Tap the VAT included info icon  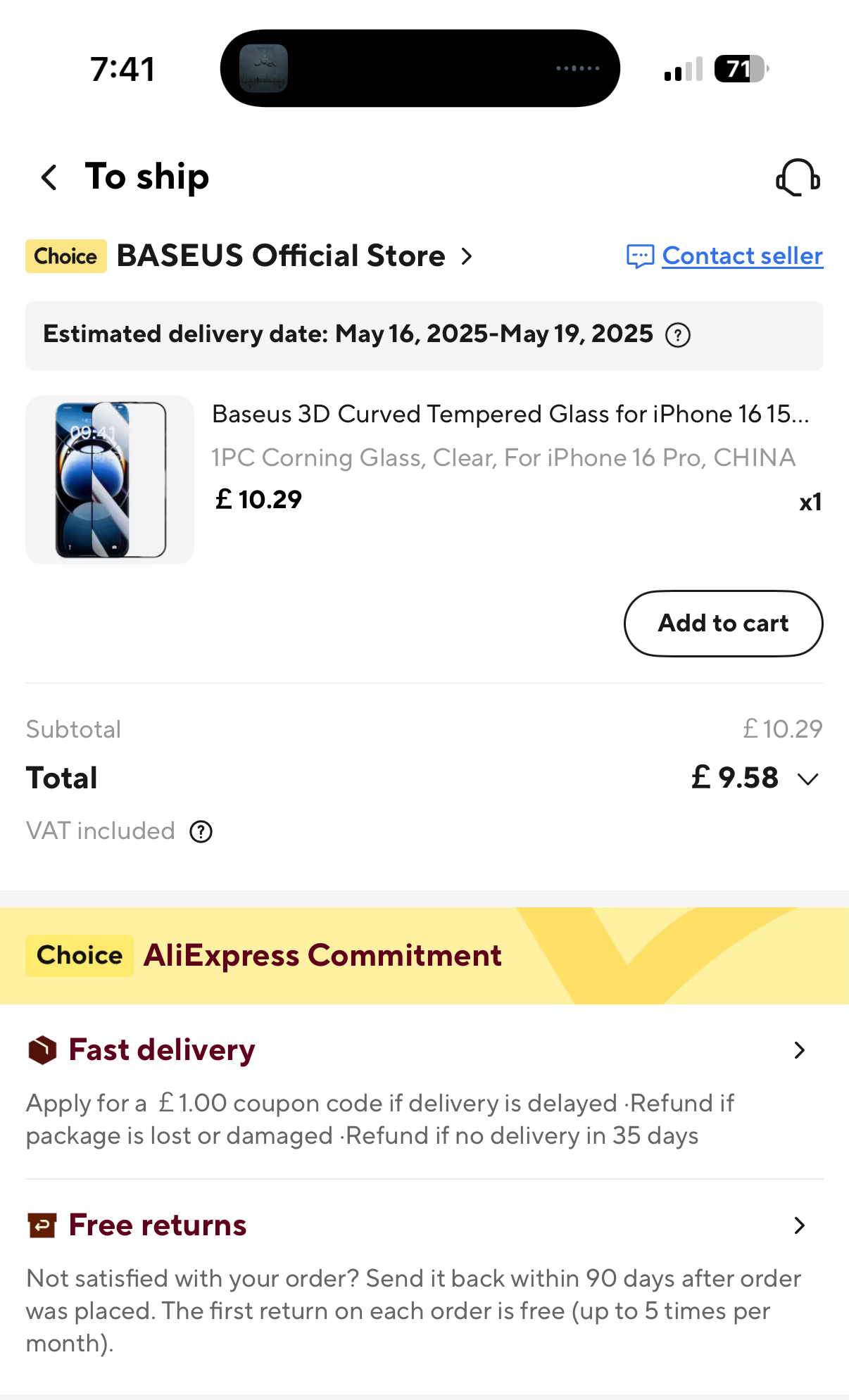[201, 832]
